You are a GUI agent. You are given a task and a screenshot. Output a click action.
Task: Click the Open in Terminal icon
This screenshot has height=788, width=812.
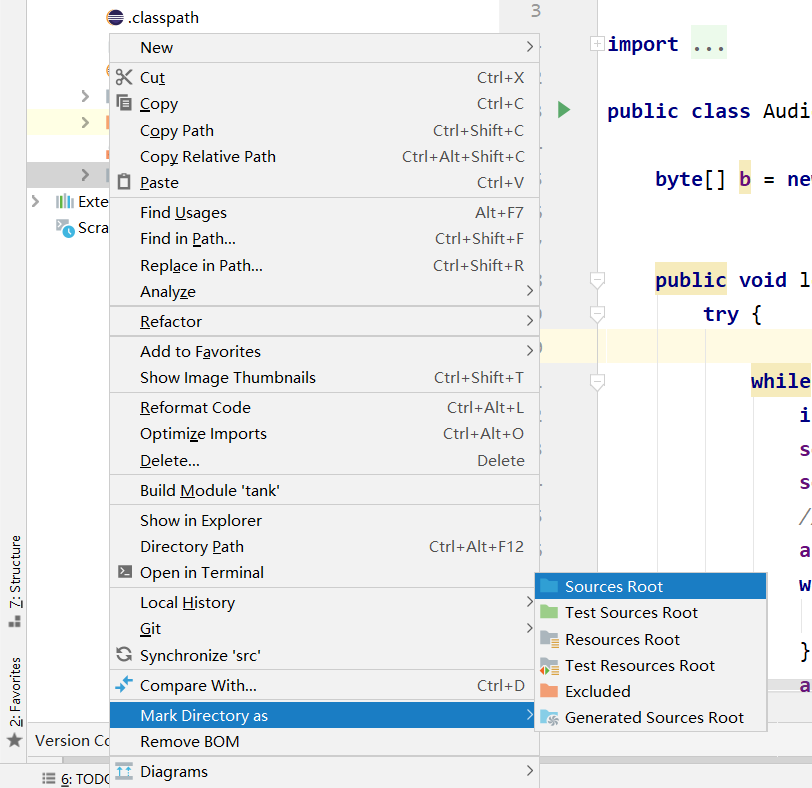pos(124,573)
